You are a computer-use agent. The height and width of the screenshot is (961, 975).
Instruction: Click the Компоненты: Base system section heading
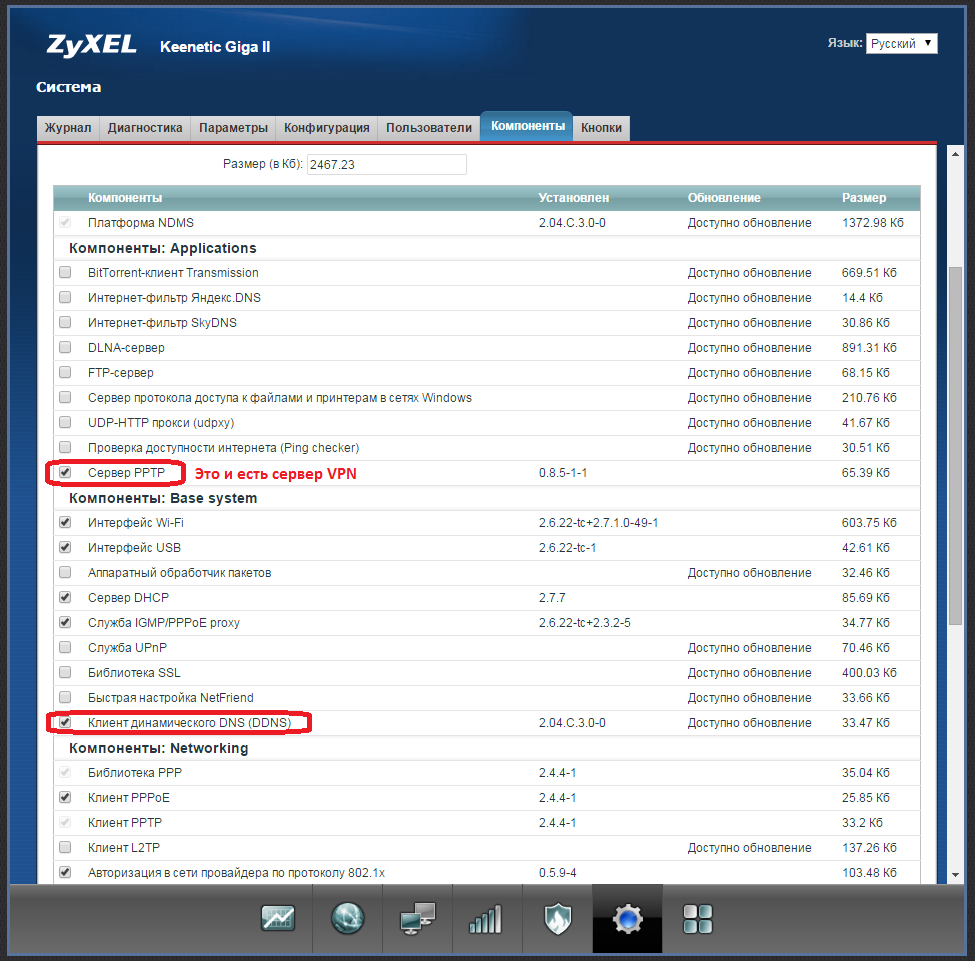coord(163,498)
